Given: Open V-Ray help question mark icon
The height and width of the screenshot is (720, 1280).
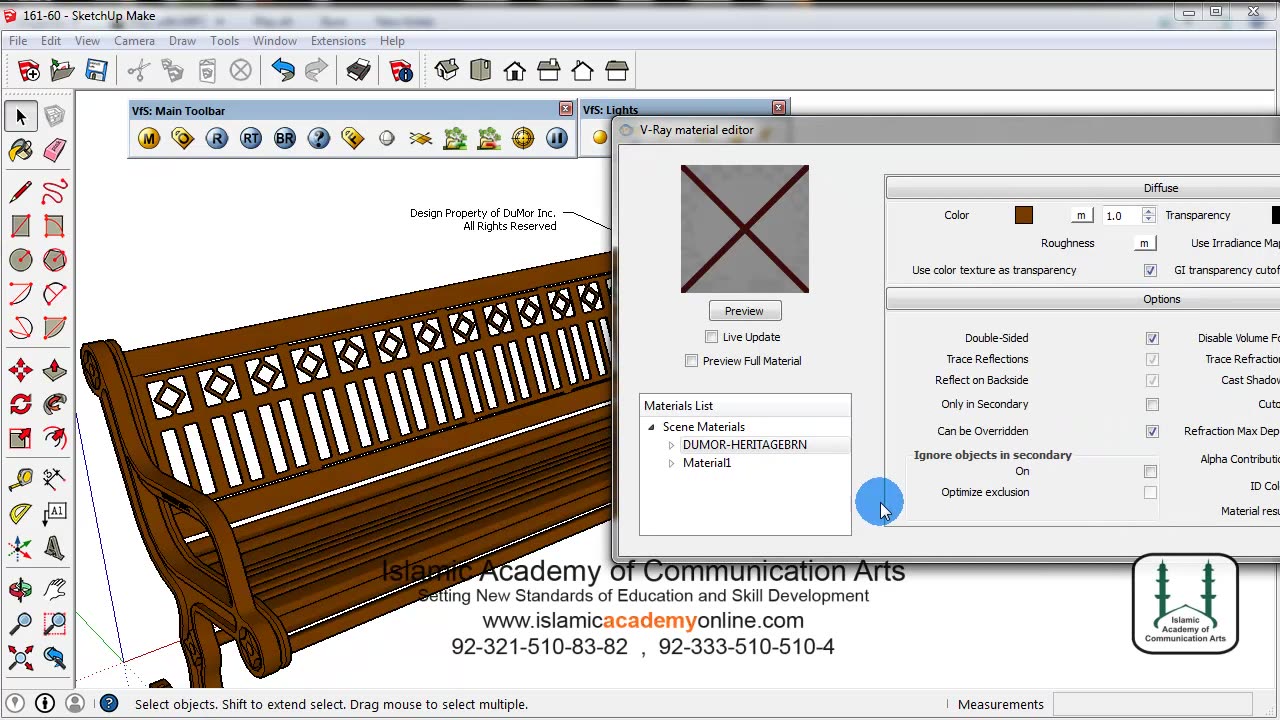Looking at the screenshot, I should coord(319,139).
